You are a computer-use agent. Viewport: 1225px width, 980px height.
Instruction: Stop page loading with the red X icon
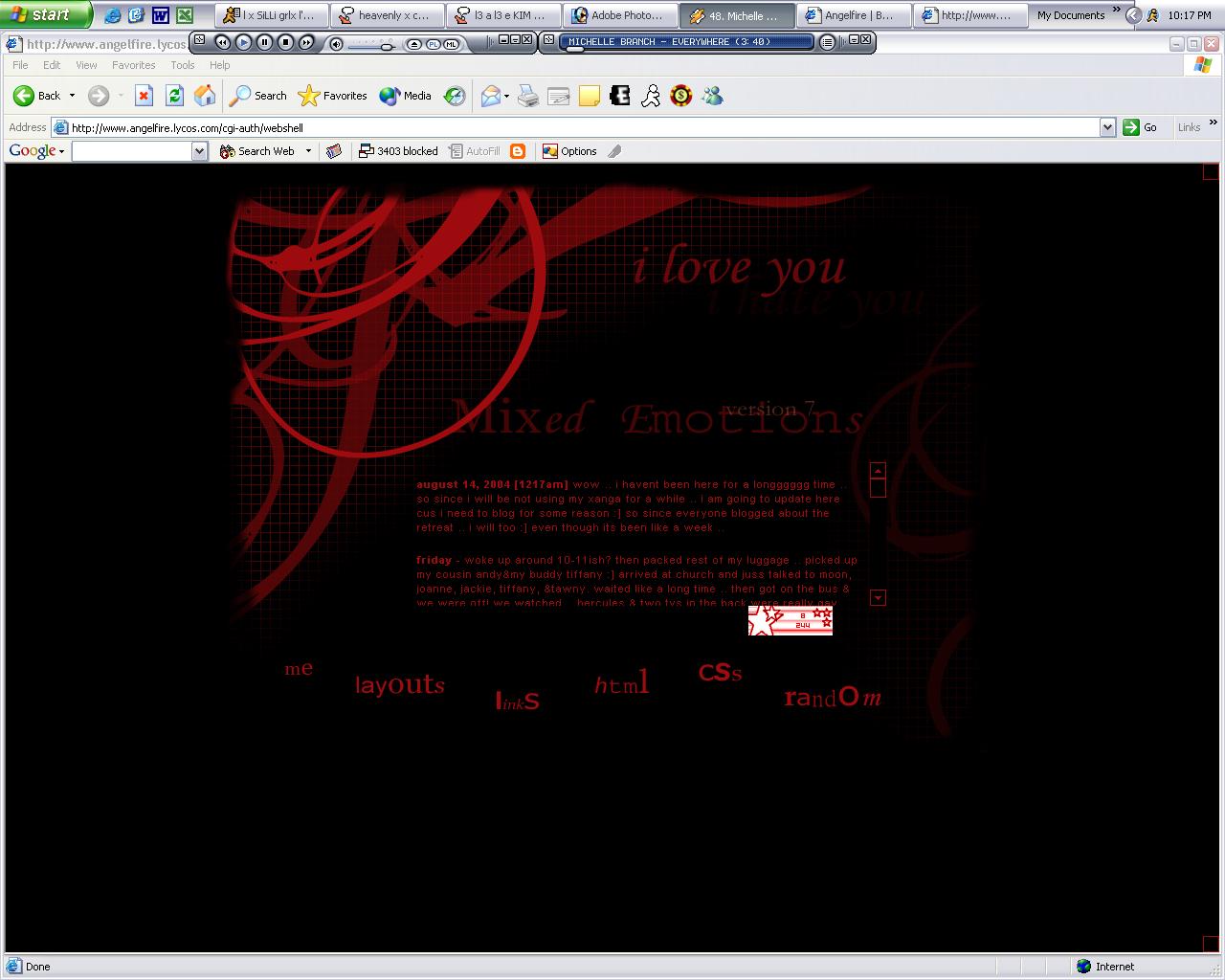click(144, 96)
